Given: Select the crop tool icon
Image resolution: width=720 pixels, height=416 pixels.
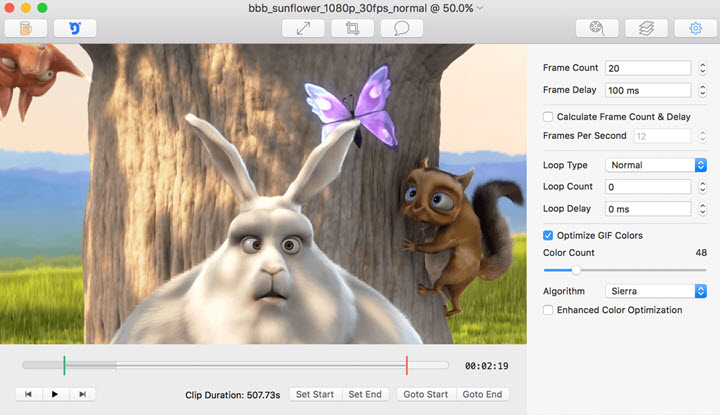Looking at the screenshot, I should click(x=352, y=28).
